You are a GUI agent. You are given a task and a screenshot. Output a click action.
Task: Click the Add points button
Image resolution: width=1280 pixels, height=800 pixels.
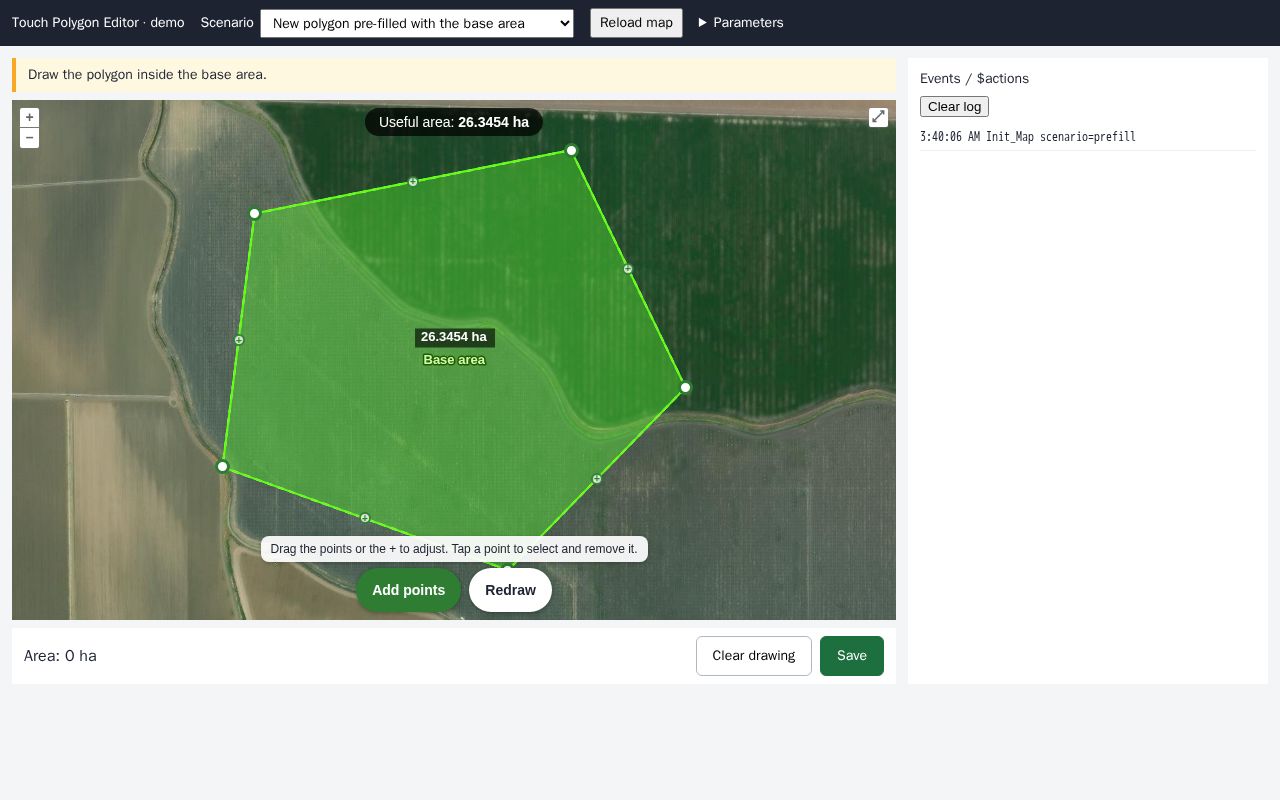(408, 590)
